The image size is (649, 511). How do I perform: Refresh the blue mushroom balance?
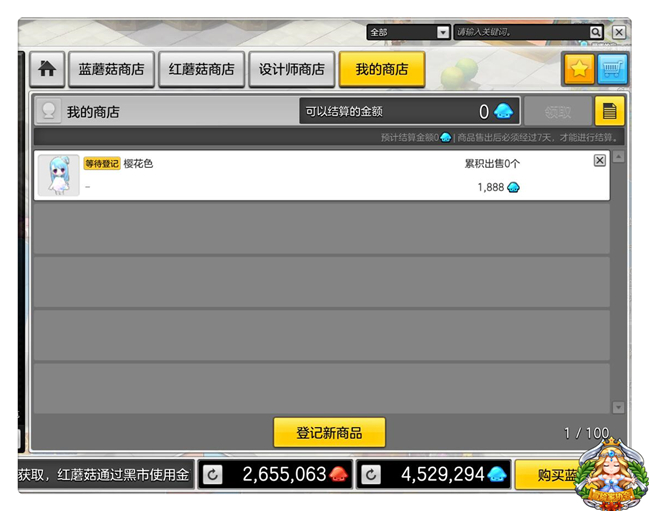coord(371,474)
